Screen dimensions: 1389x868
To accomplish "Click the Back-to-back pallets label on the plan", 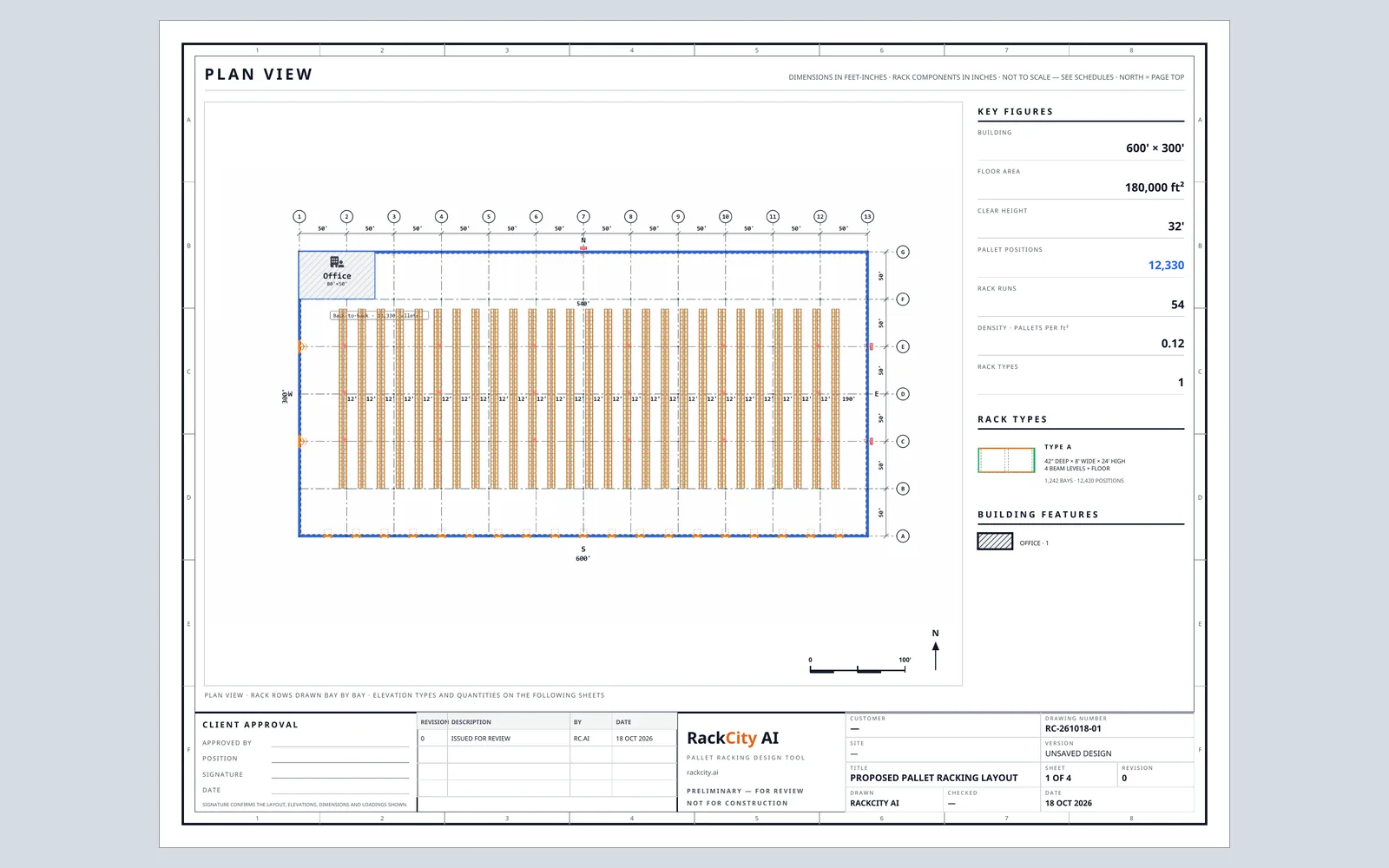I will [379, 316].
